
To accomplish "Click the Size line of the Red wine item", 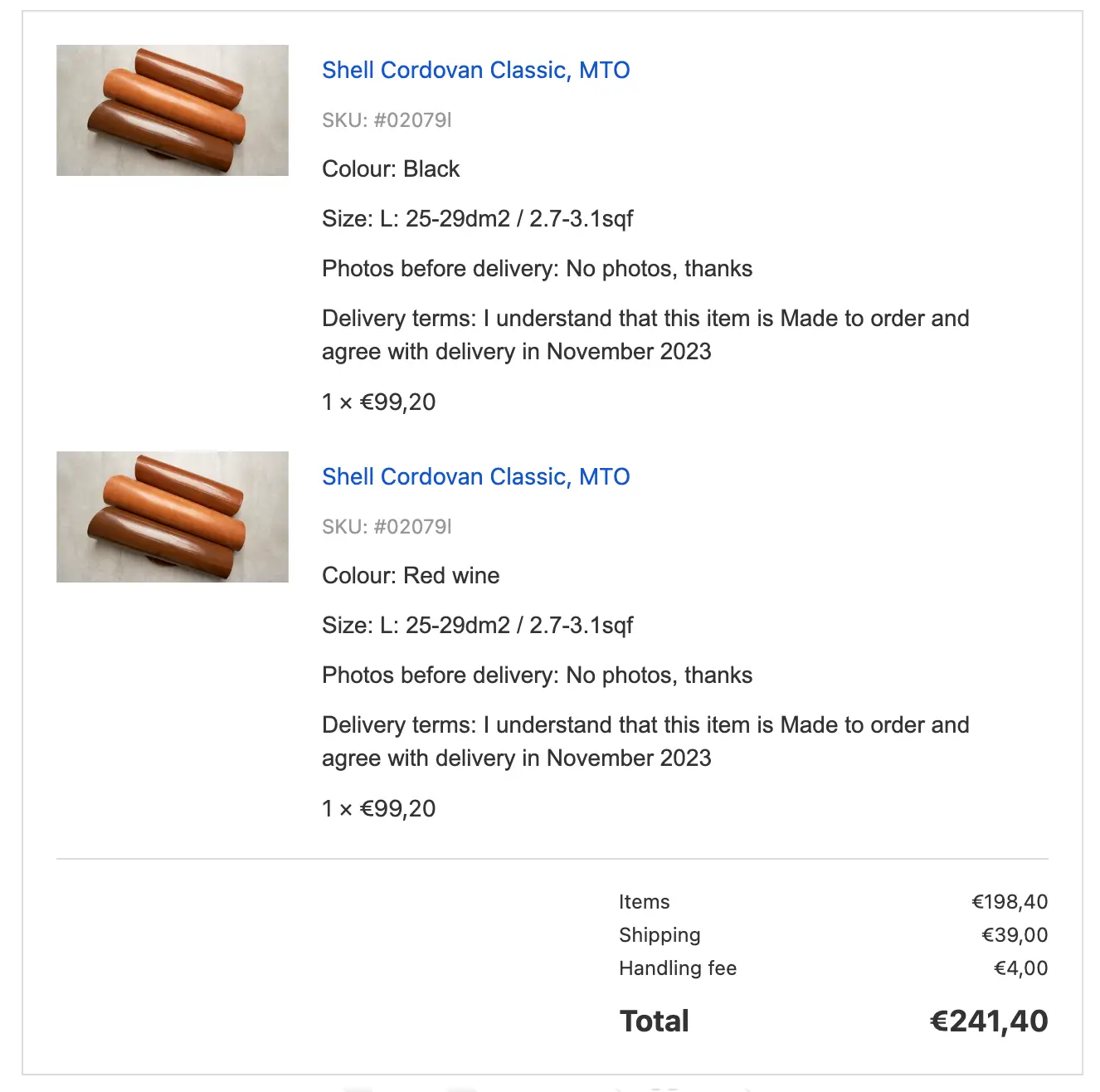I will point(477,626).
